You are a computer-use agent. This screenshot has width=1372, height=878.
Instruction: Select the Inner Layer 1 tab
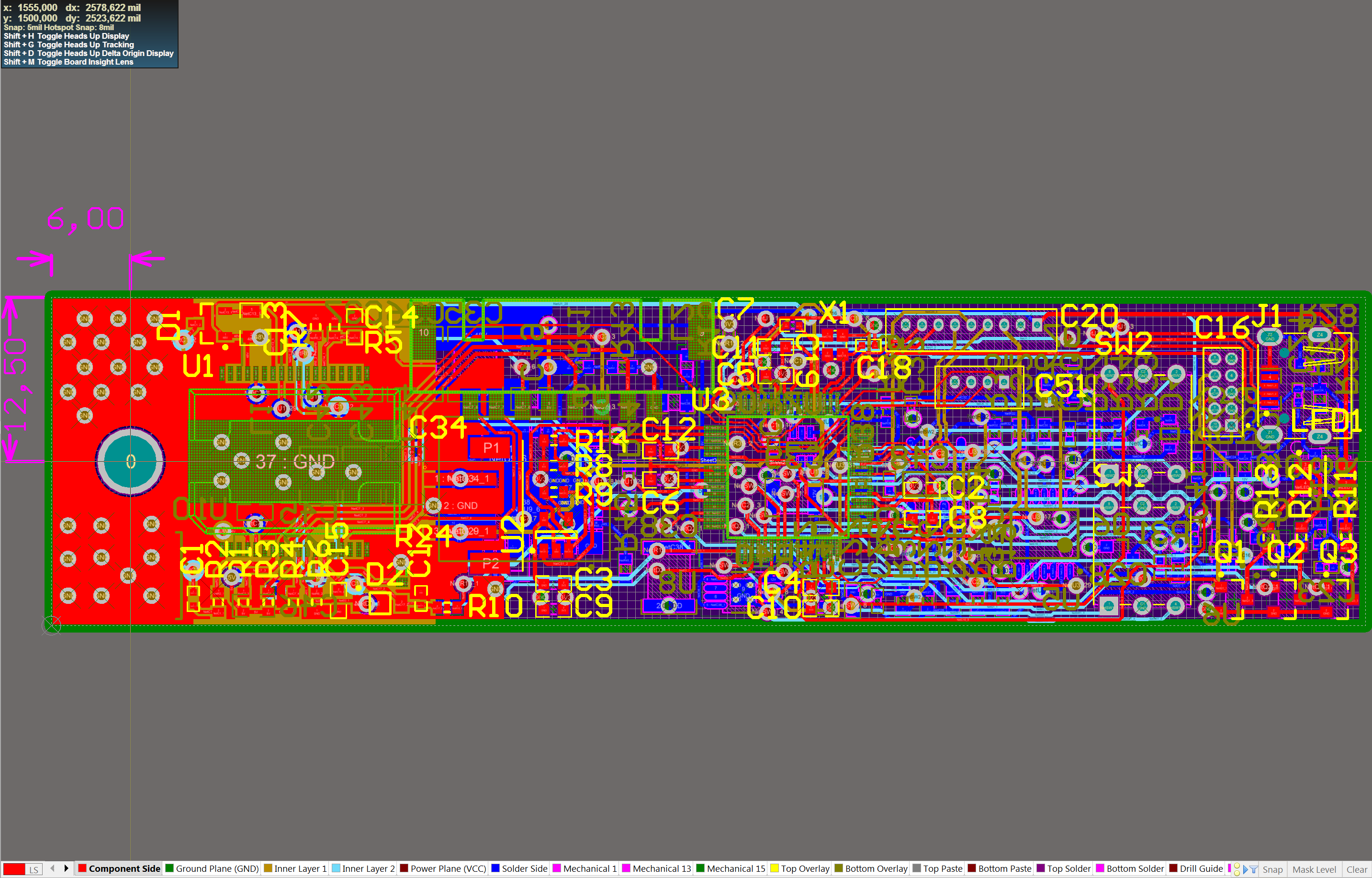pyautogui.click(x=300, y=869)
